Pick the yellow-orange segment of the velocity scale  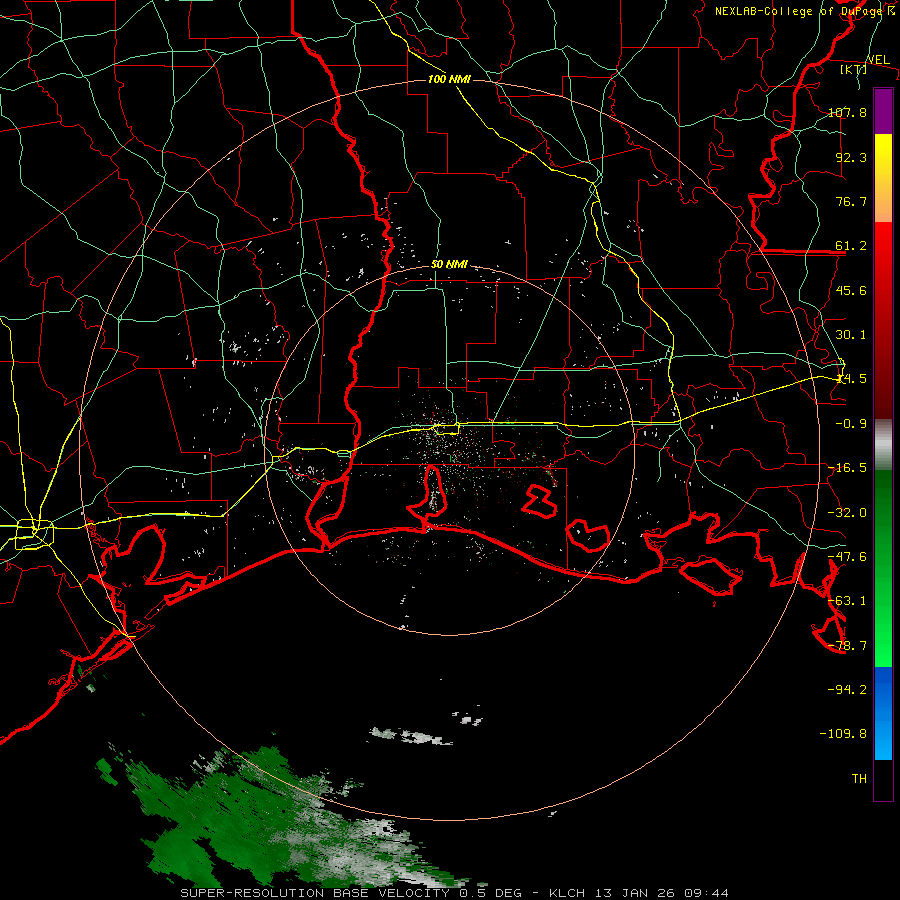[x=883, y=178]
